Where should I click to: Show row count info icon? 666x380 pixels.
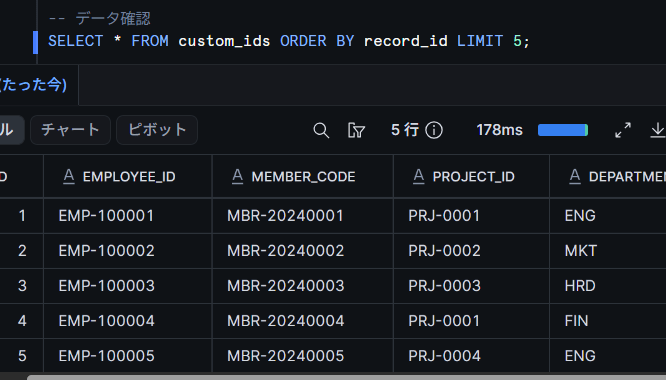434,130
